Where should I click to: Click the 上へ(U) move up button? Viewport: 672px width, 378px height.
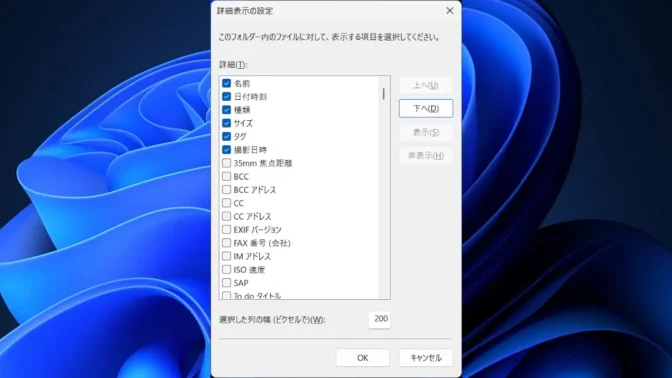(426, 85)
